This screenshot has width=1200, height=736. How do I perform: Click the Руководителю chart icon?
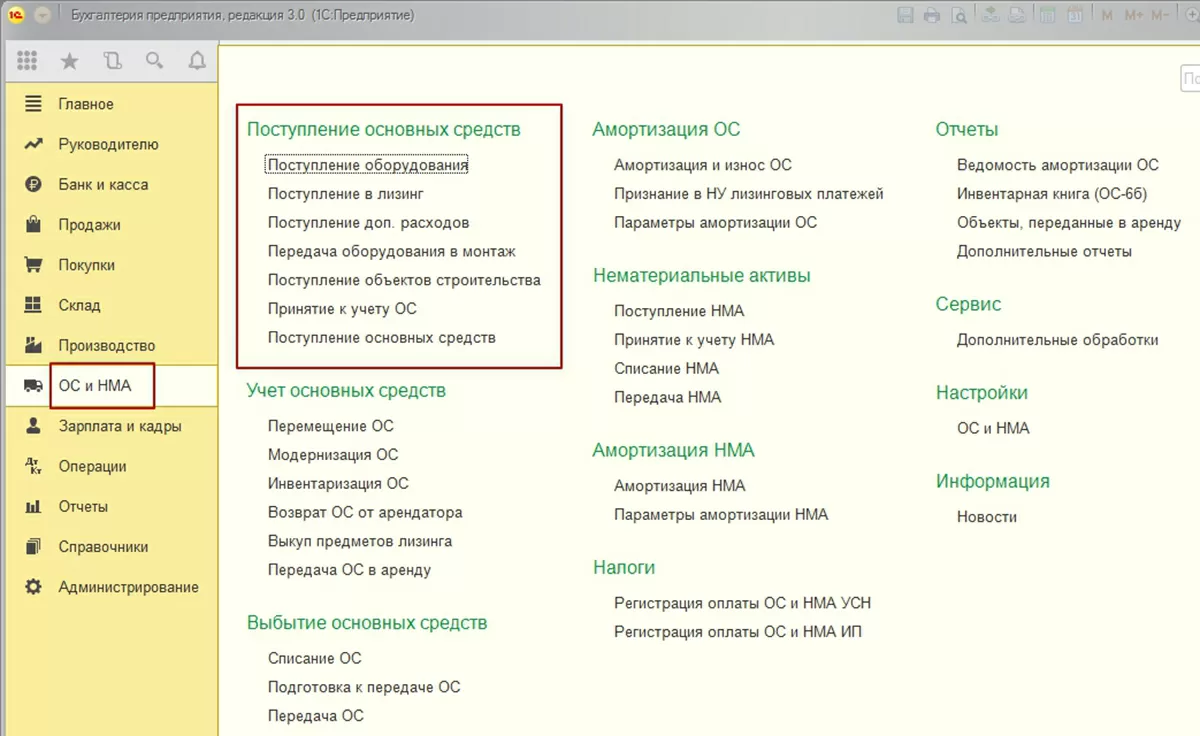[33, 144]
